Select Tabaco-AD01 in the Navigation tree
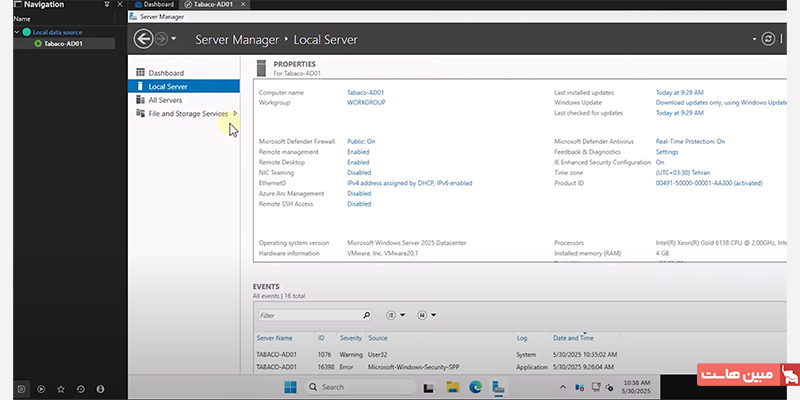Viewport: 800px width, 400px height. (63, 43)
